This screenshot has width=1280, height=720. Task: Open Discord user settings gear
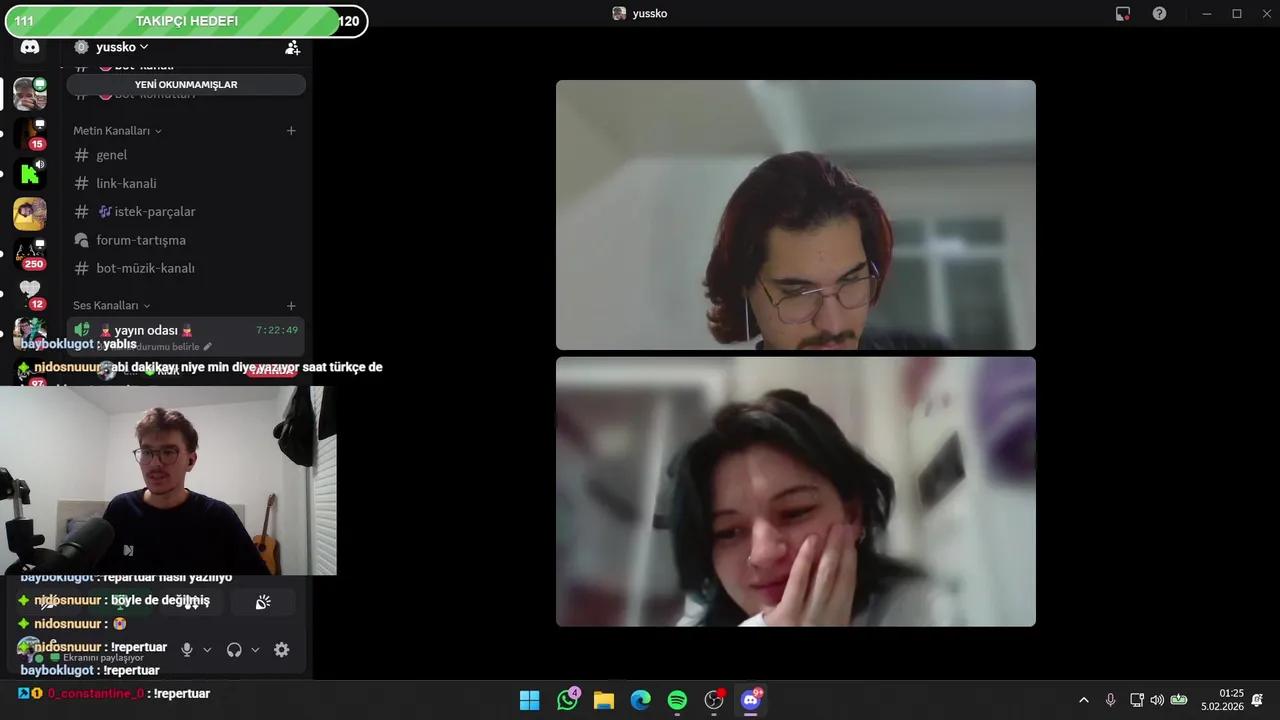(282, 650)
